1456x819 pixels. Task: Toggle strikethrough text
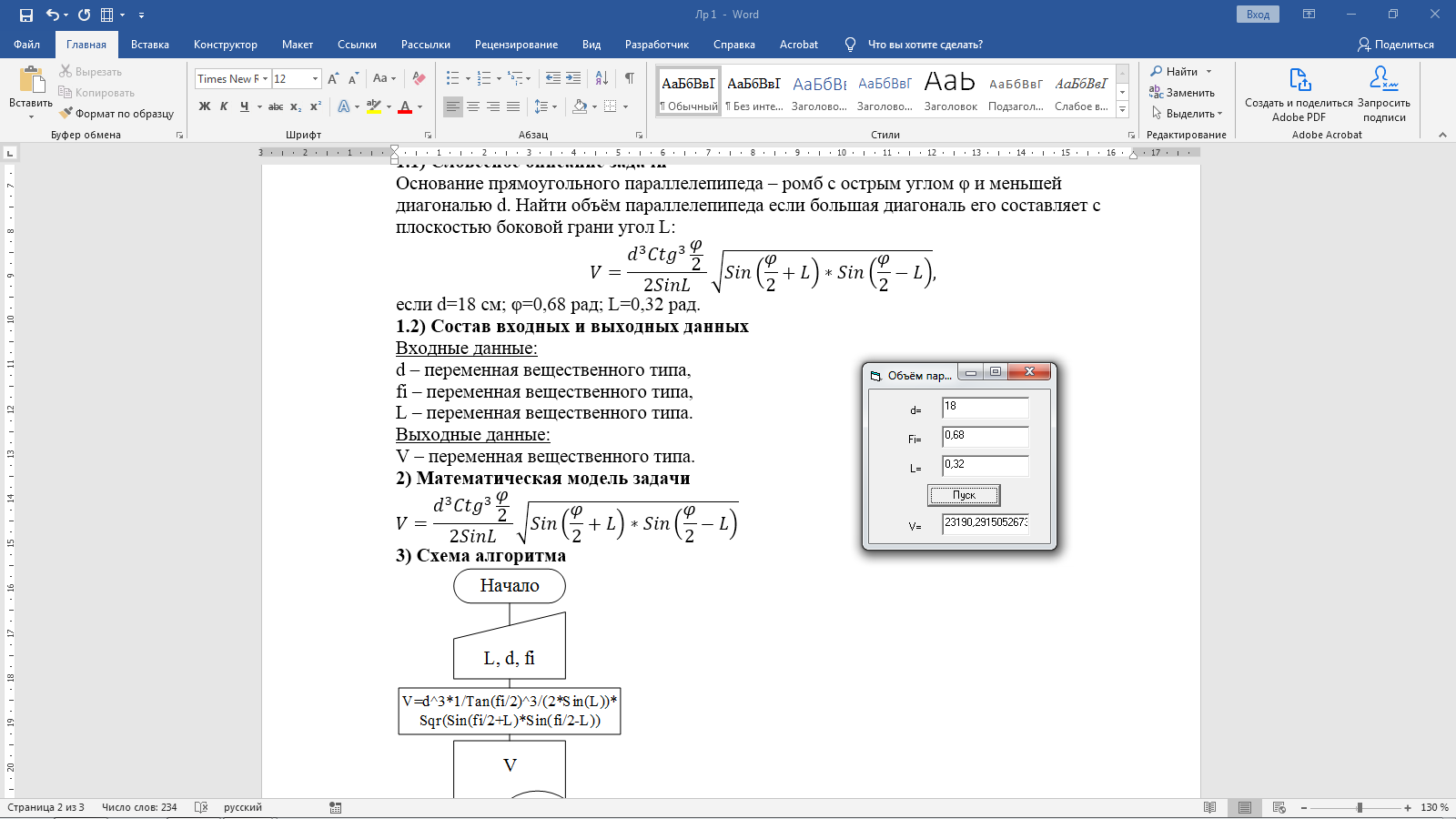click(276, 106)
